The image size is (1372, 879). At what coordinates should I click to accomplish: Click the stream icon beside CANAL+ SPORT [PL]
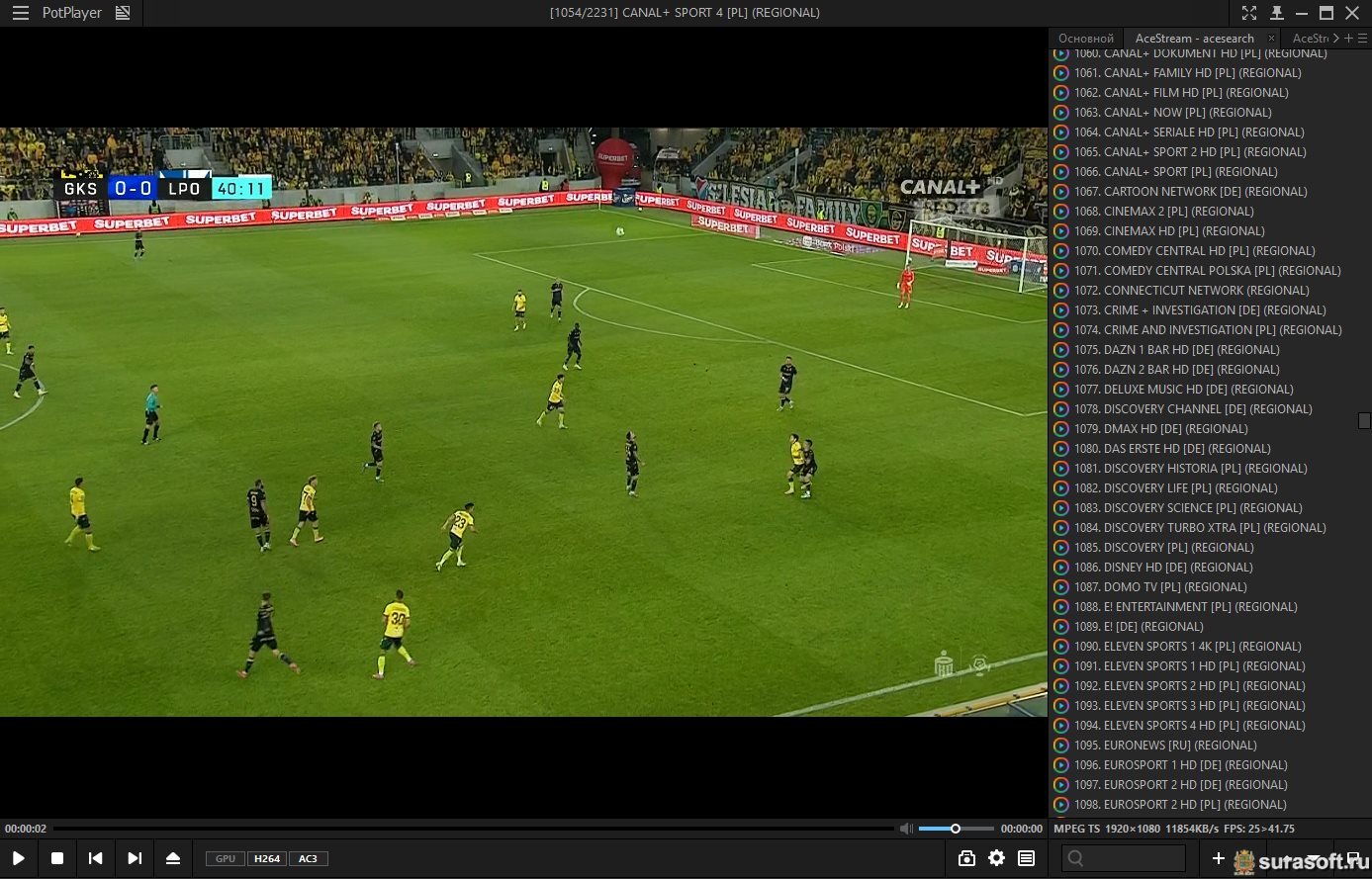tap(1061, 172)
